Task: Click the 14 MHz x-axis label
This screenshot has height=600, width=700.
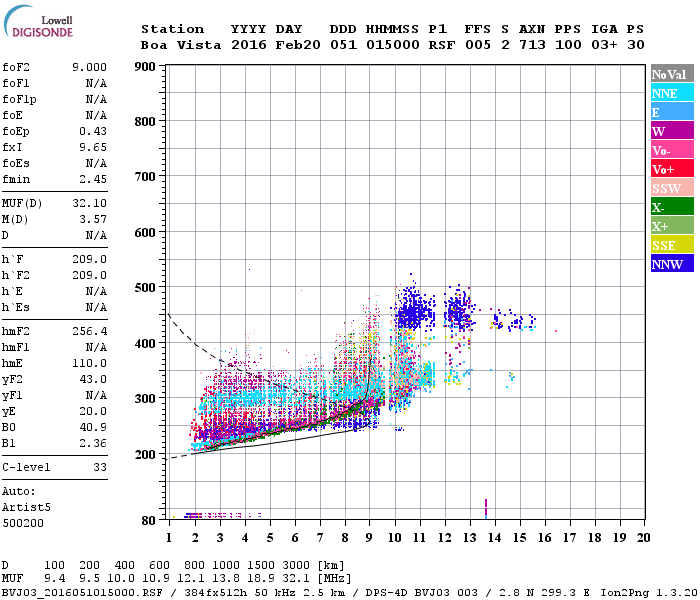Action: click(x=494, y=538)
